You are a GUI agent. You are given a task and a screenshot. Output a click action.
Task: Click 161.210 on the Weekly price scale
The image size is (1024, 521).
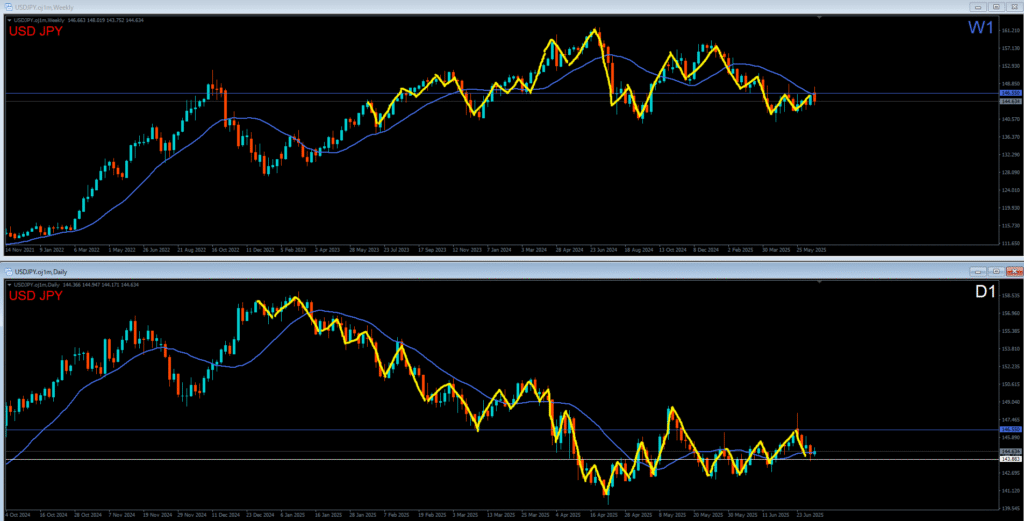1009,31
